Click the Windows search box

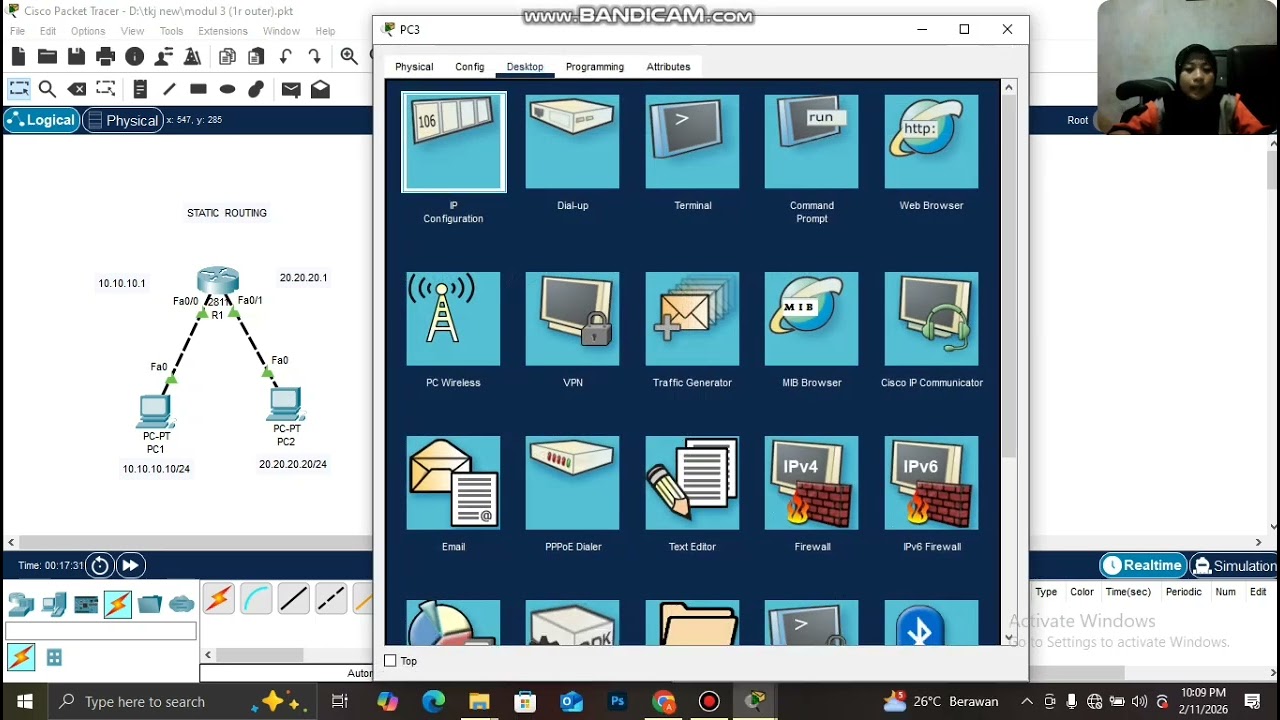click(x=183, y=702)
